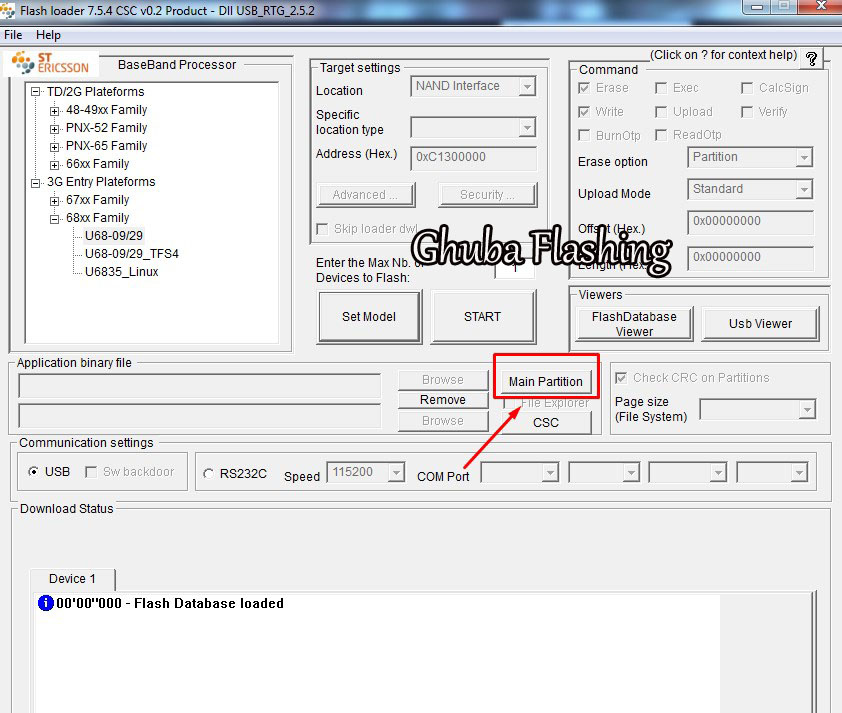Click the Set Model button
Screen dimensions: 842x713
(x=369, y=316)
